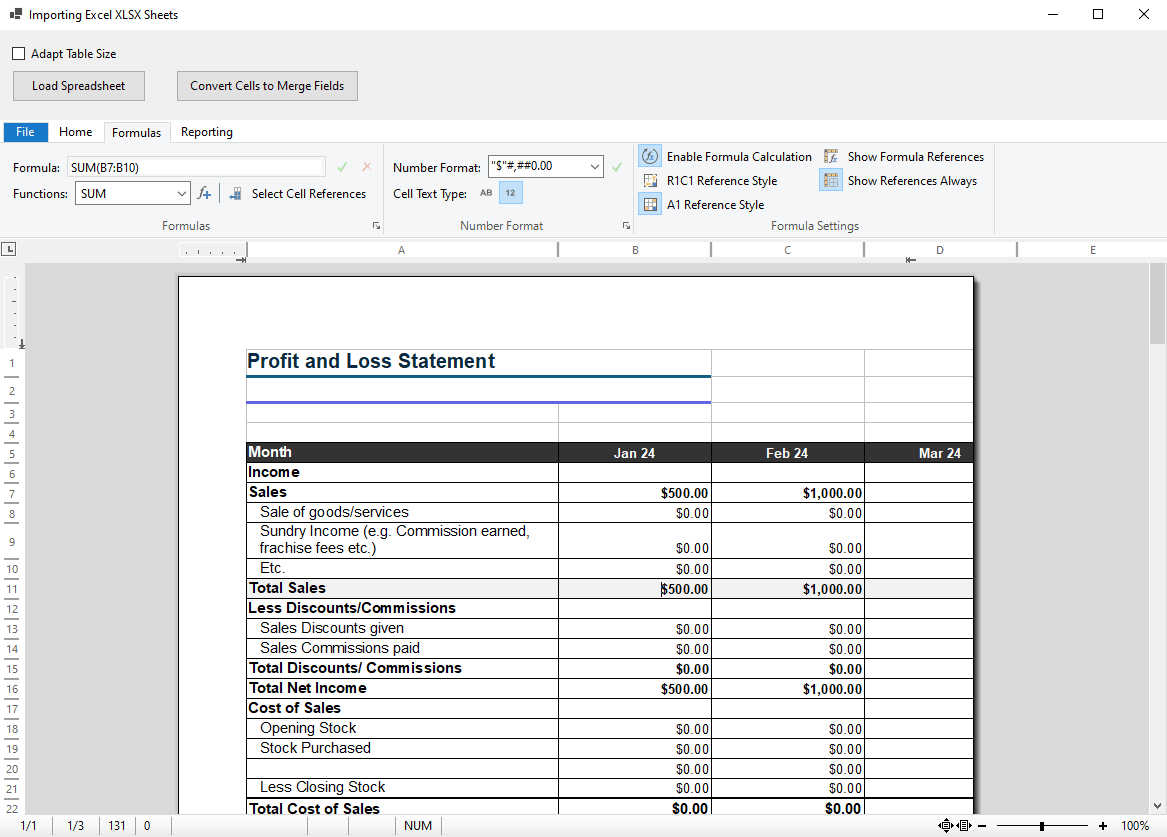Click the Profit and Loss Statement title
The width and height of the screenshot is (1167, 837).
(371, 361)
